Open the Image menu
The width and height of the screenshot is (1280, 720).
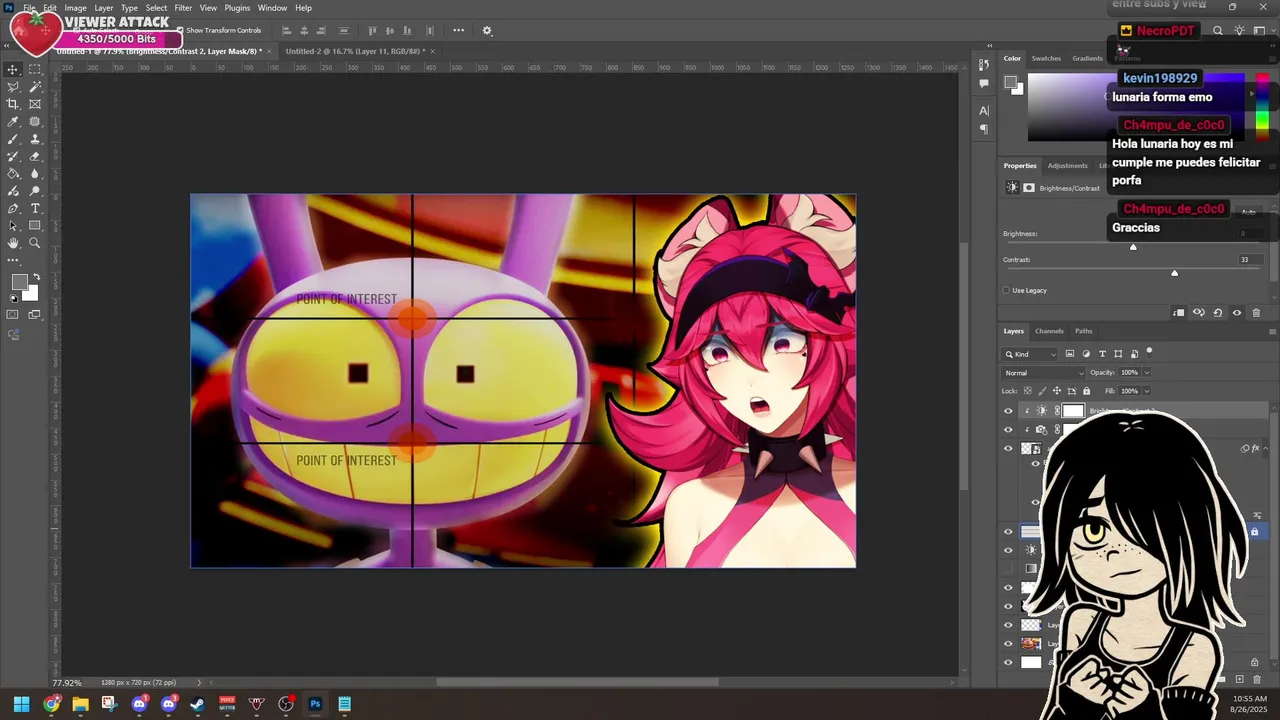[x=75, y=8]
